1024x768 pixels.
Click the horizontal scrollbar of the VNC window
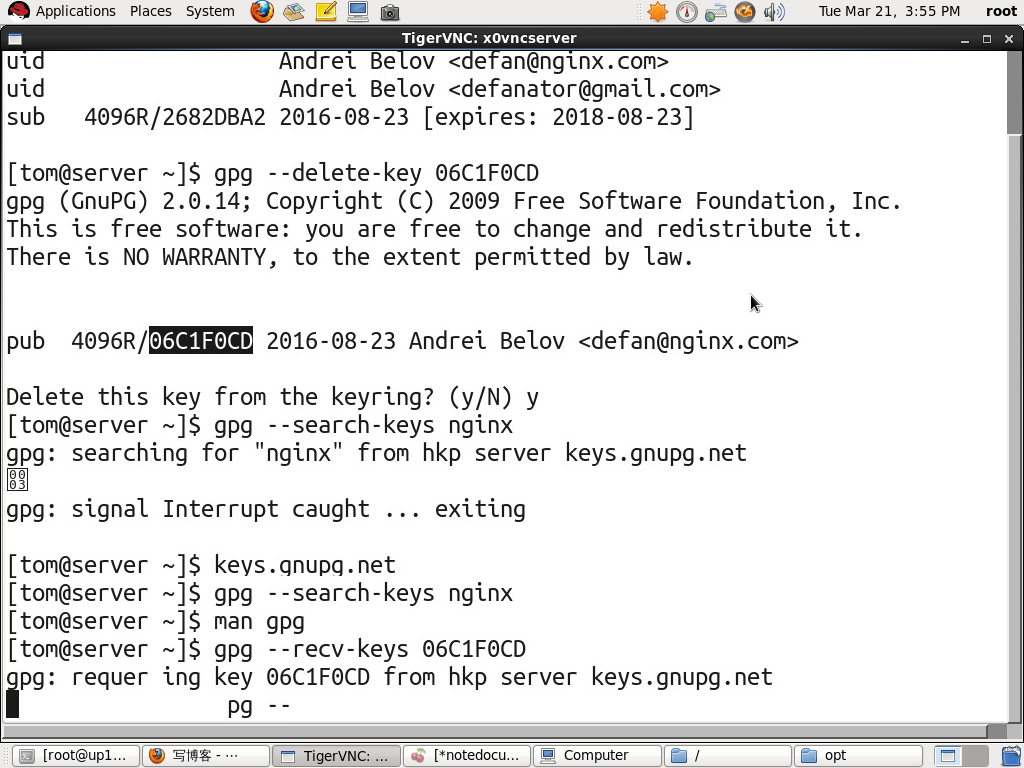pos(494,731)
